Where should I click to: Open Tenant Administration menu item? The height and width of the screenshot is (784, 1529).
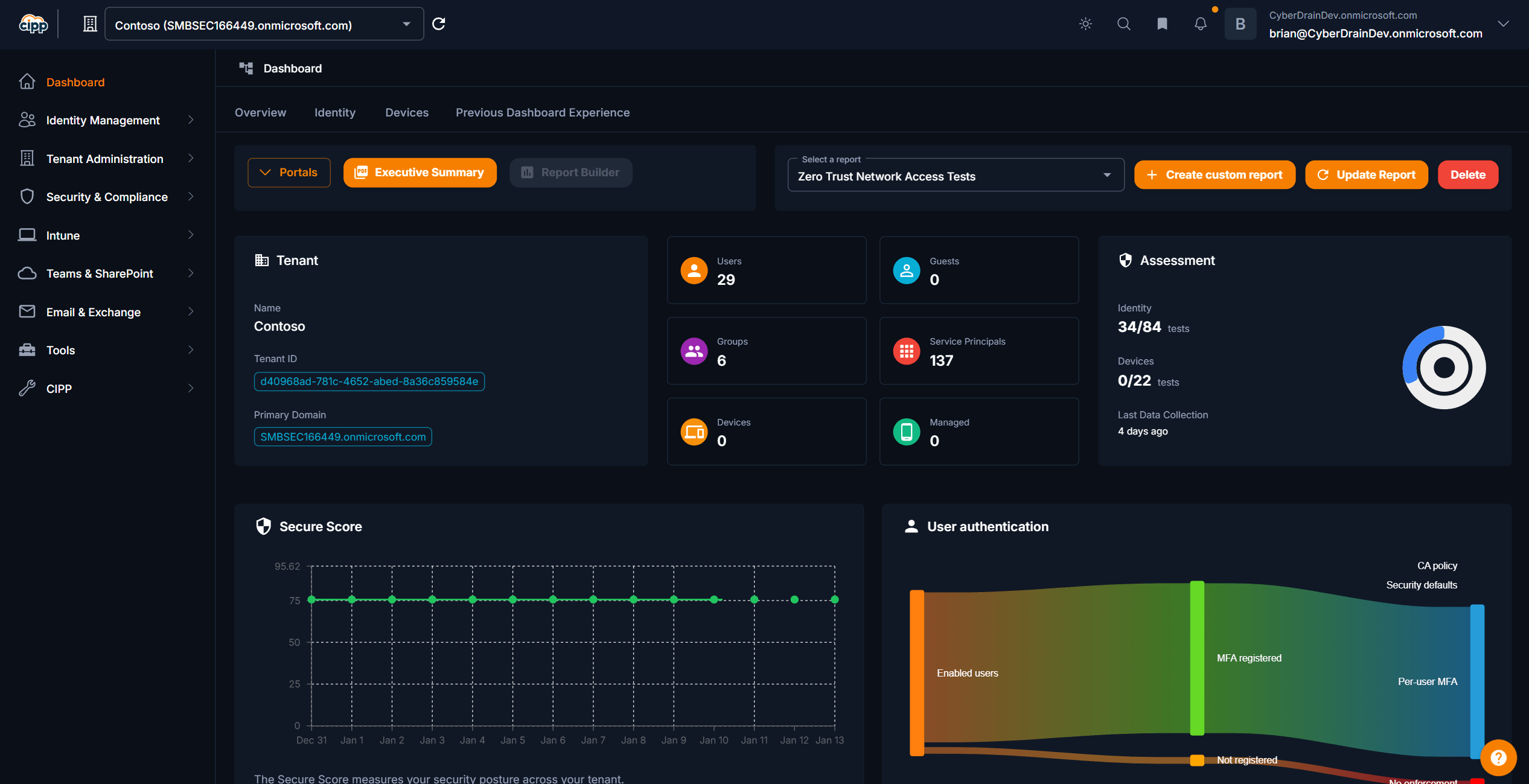(x=105, y=159)
